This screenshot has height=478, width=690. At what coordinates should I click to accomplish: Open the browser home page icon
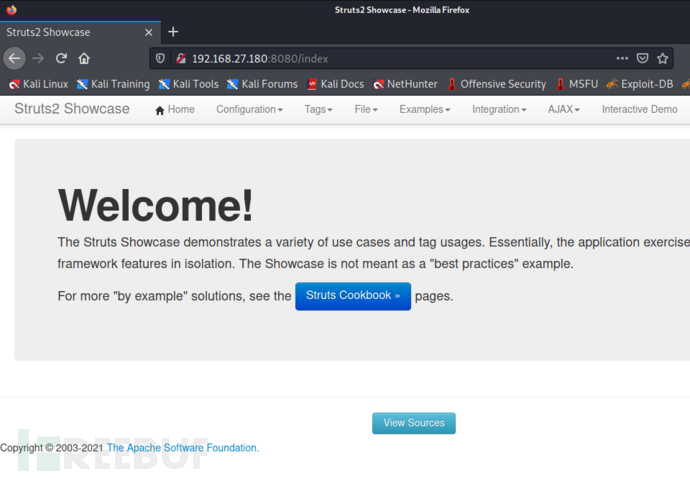click(84, 58)
